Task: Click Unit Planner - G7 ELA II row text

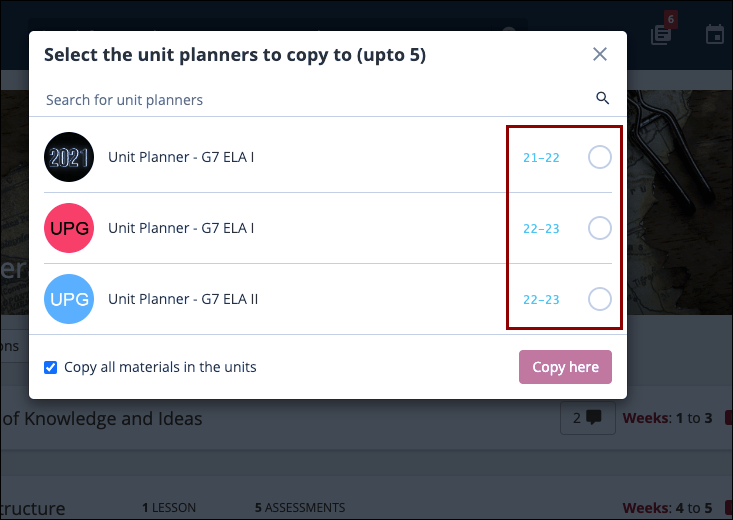Action: [183, 299]
